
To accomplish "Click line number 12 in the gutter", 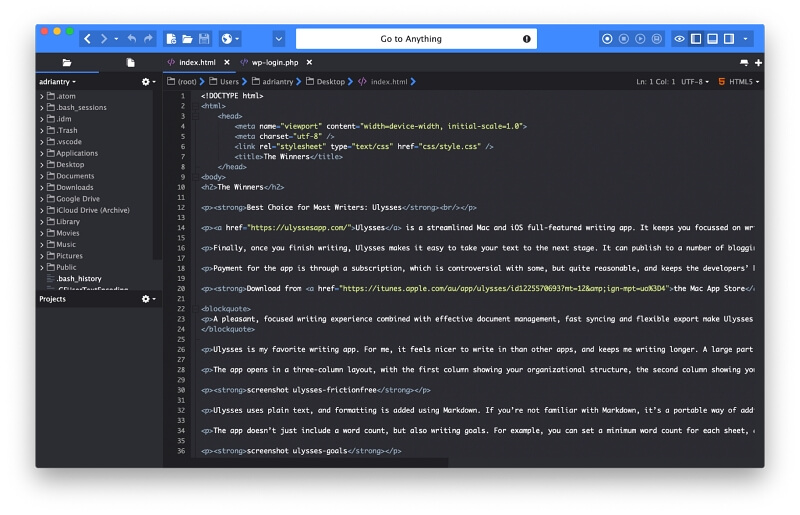I will click(x=181, y=208).
